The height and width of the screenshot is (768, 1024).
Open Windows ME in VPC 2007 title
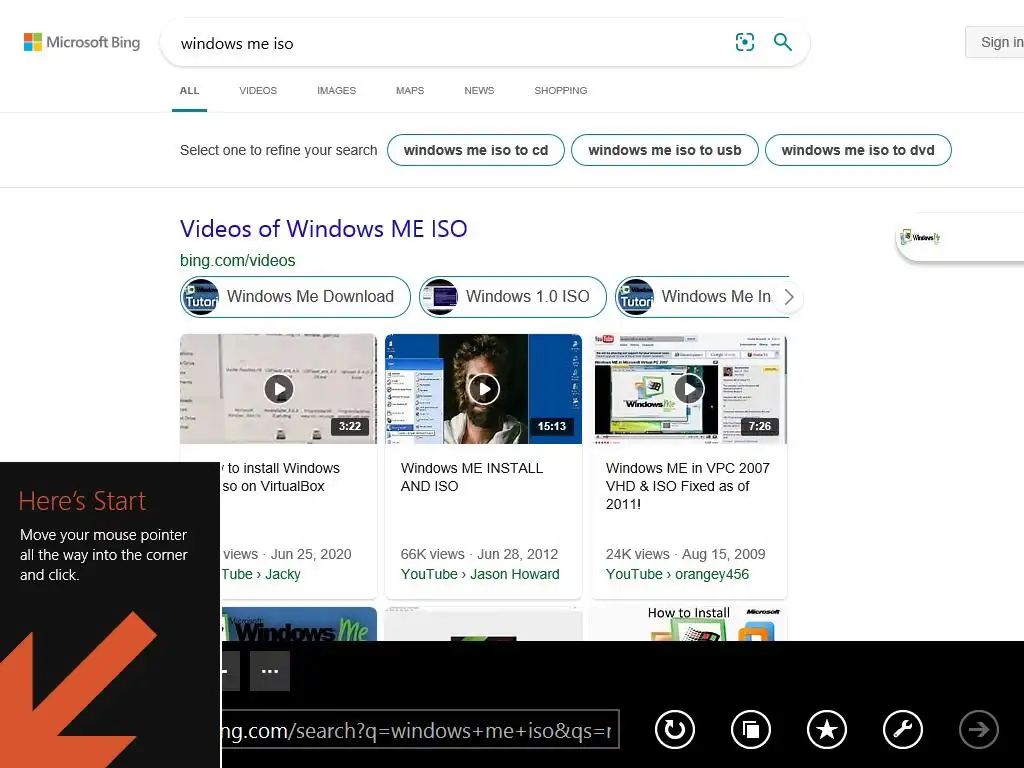click(688, 486)
